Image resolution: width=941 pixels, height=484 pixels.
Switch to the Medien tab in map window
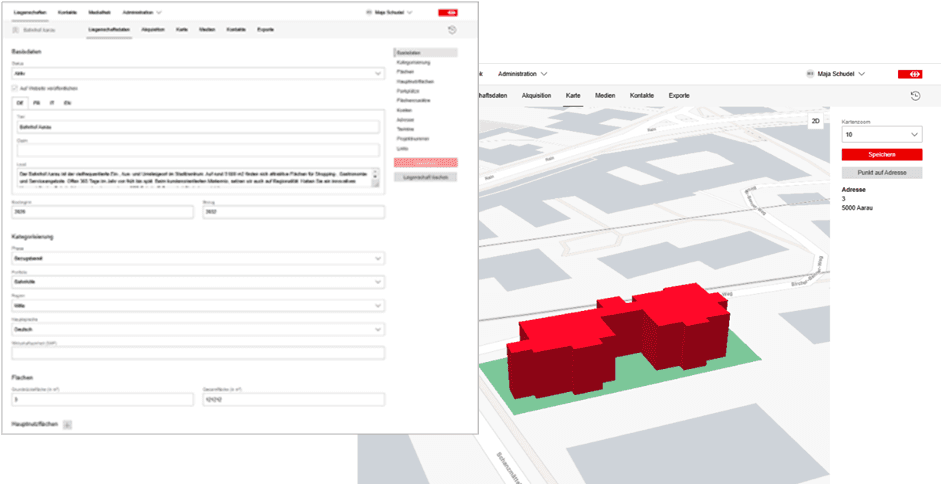click(605, 95)
